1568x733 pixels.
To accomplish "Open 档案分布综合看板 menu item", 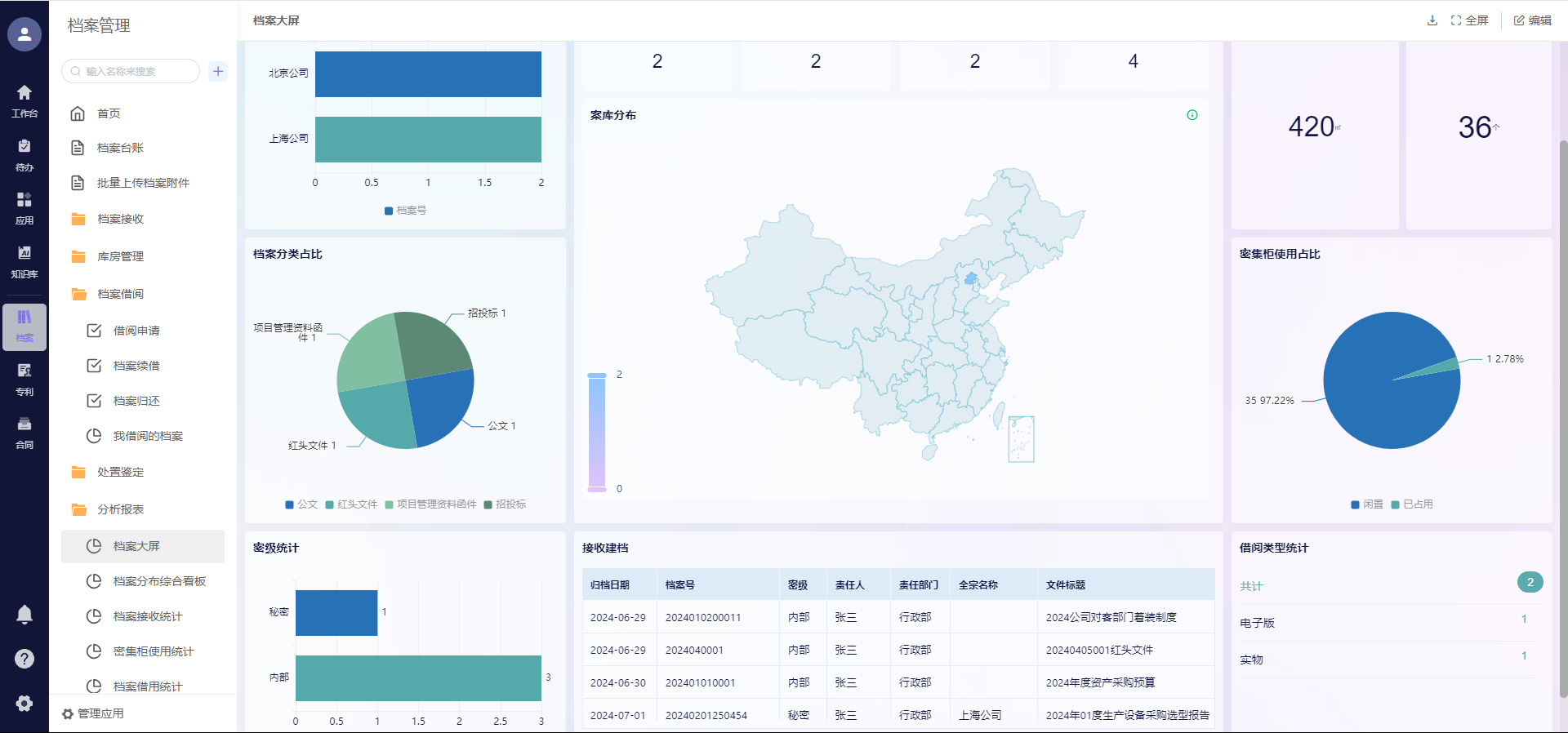I will (159, 581).
